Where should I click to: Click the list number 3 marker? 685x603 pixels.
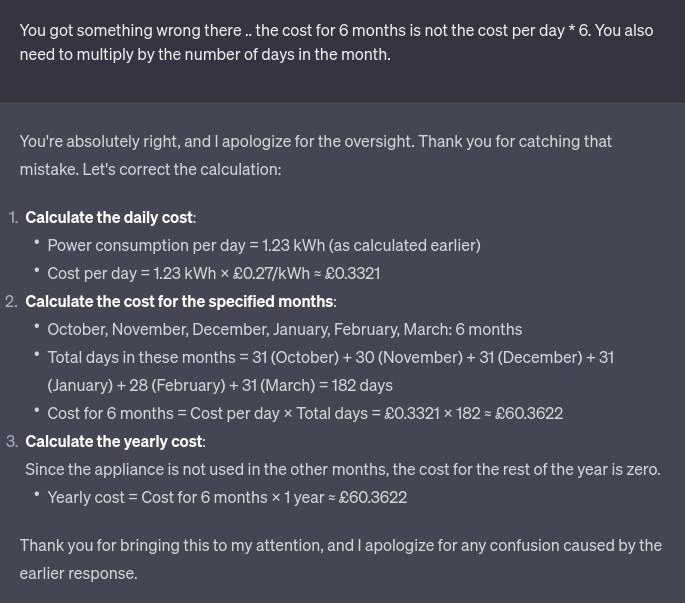click(x=12, y=441)
